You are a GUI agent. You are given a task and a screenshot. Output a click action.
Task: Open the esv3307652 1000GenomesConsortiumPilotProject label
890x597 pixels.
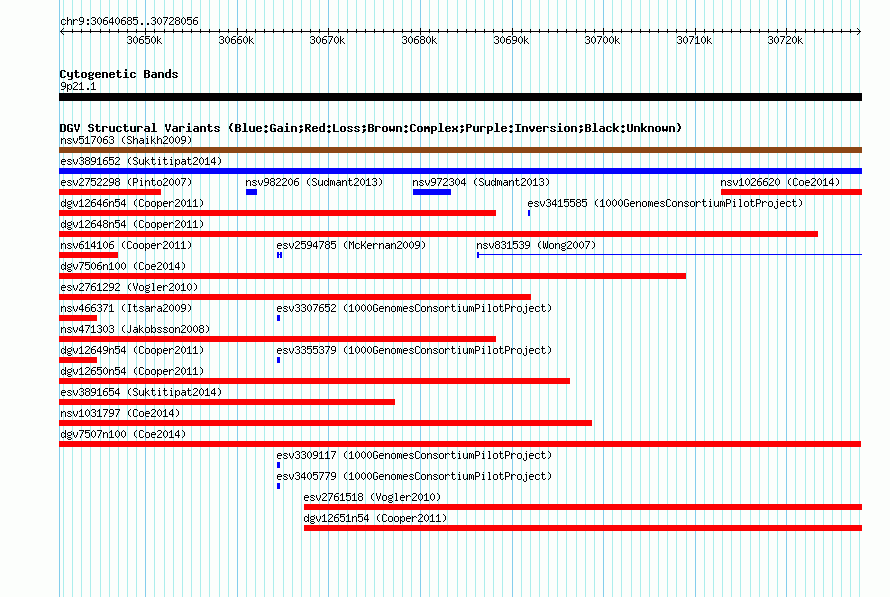pyautogui.click(x=414, y=308)
